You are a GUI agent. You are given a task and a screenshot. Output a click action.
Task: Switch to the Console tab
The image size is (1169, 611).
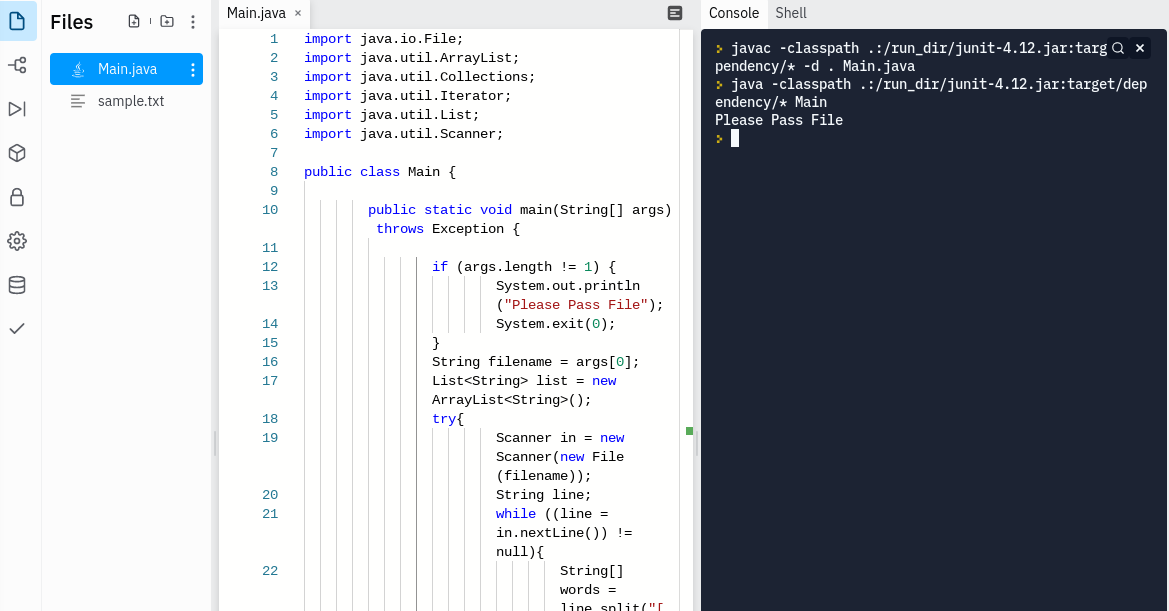click(x=734, y=13)
